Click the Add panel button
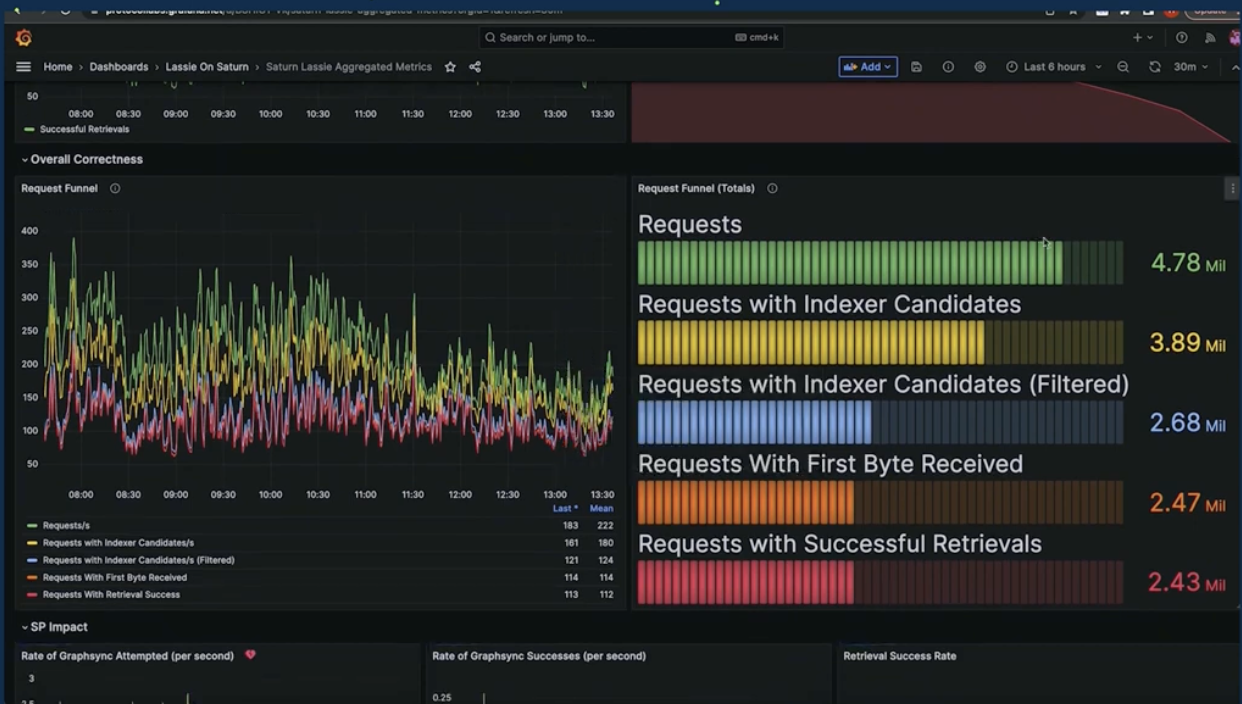This screenshot has width=1242, height=704. point(866,66)
